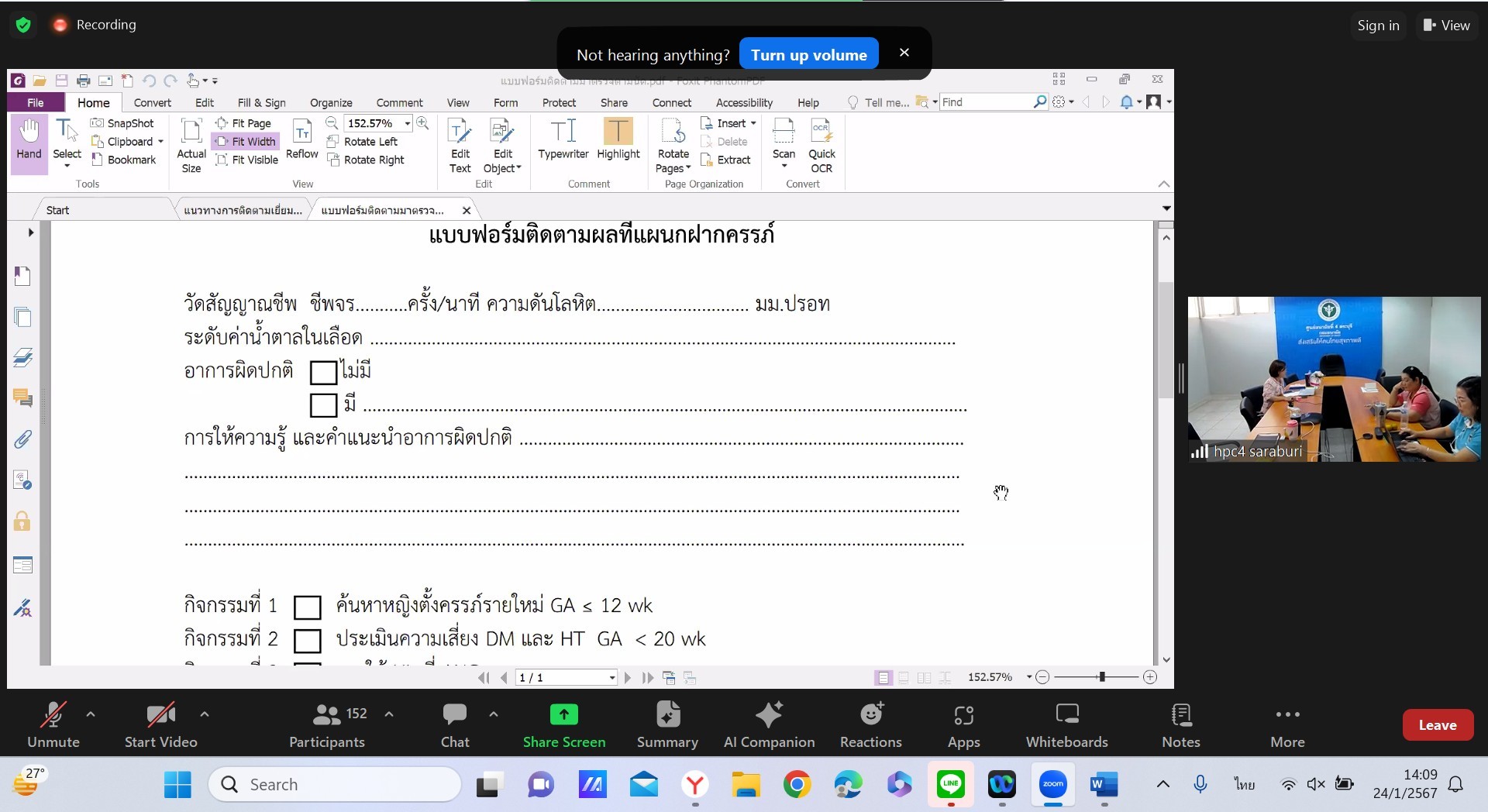Check the กิจกรรมที่ 1 checkbox
This screenshot has height=812, width=1488.
click(x=308, y=607)
